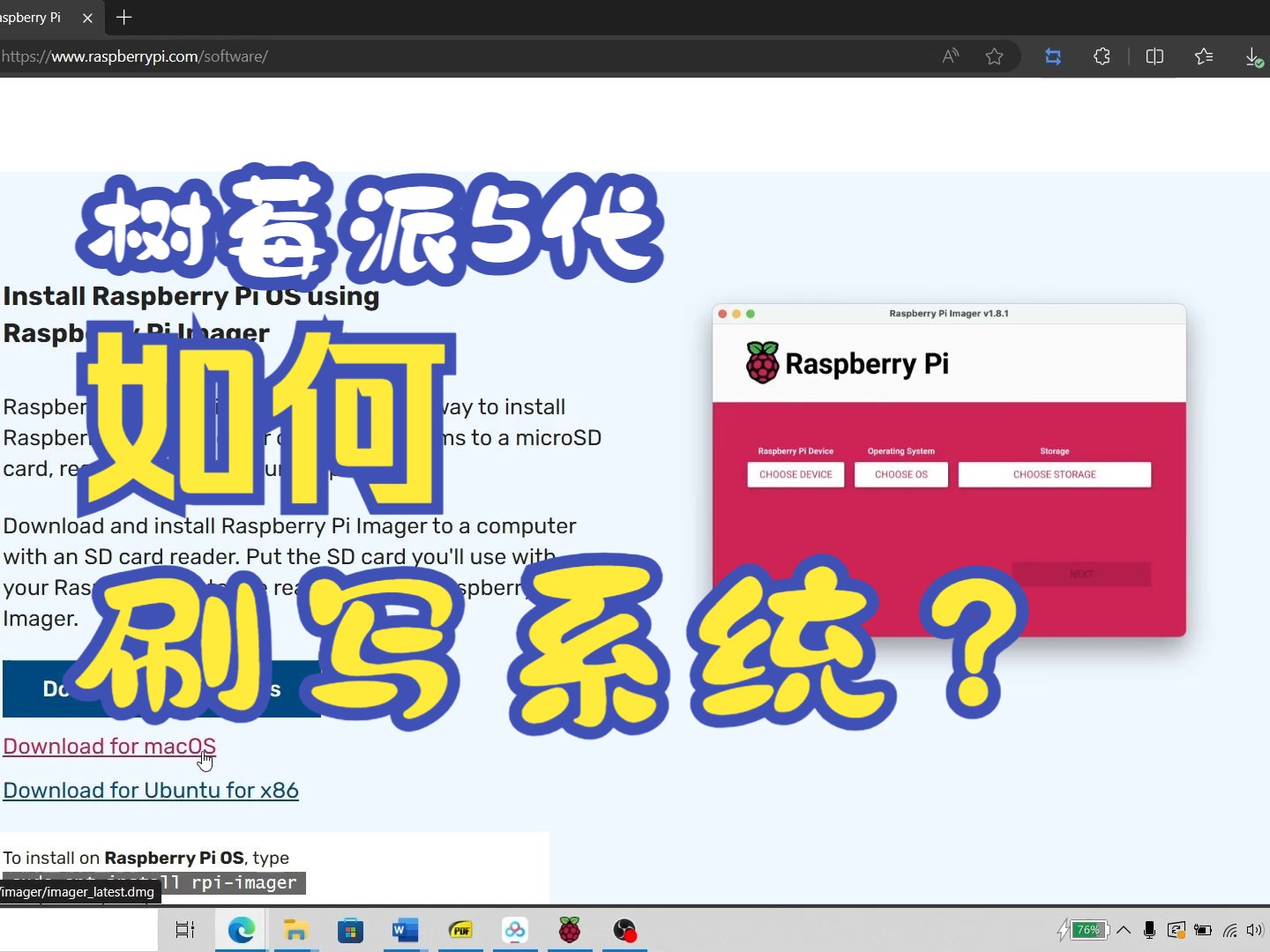Open the yellow PDF app on taskbar
The width and height of the screenshot is (1270, 952).
tap(460, 930)
